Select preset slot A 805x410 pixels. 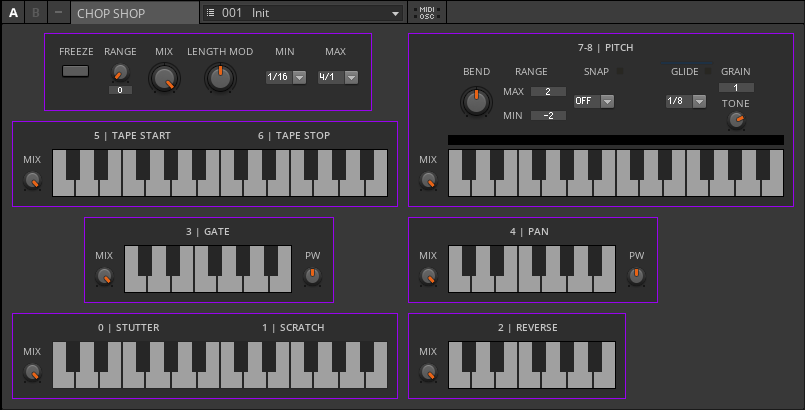coord(13,12)
